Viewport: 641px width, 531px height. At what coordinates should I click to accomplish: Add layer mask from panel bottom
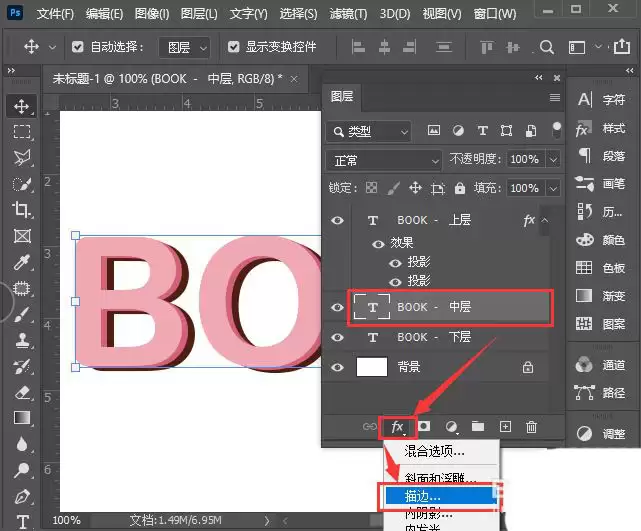point(424,426)
